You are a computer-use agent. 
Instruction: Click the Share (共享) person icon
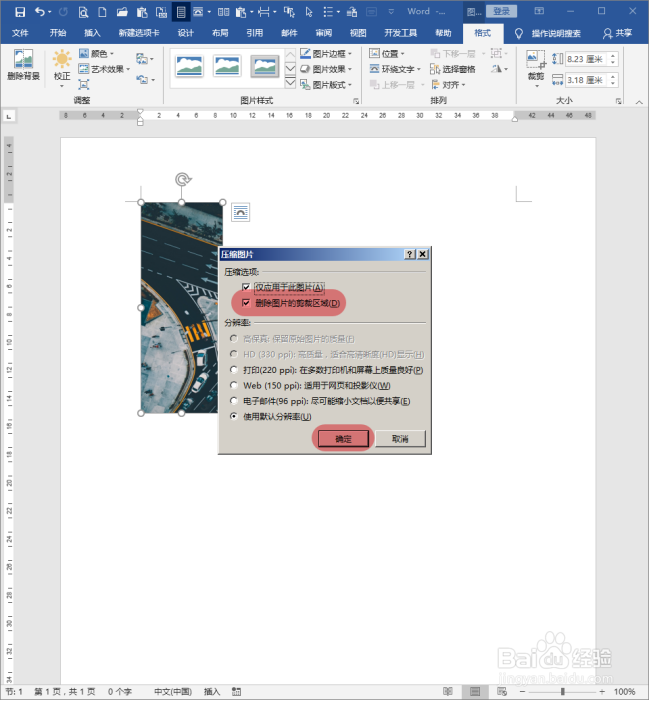click(607, 34)
